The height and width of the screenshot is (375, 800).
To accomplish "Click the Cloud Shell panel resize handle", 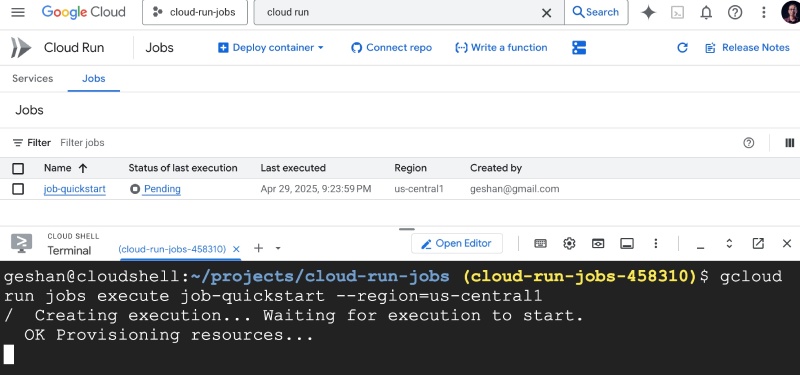I will (x=407, y=229).
